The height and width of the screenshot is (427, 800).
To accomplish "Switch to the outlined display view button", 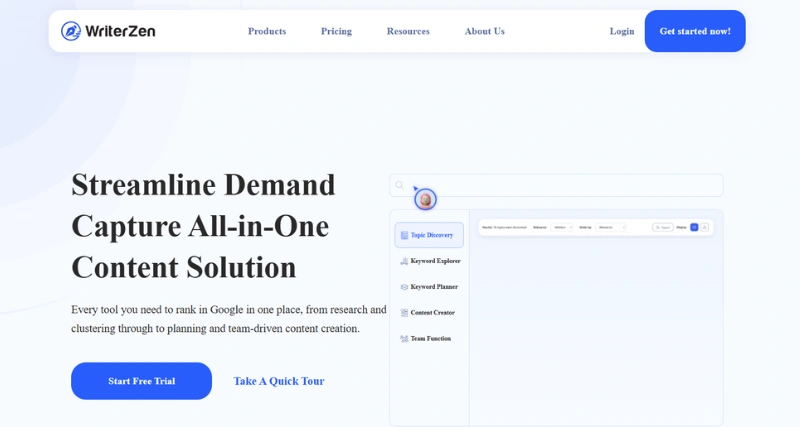I will pyautogui.click(x=704, y=227).
